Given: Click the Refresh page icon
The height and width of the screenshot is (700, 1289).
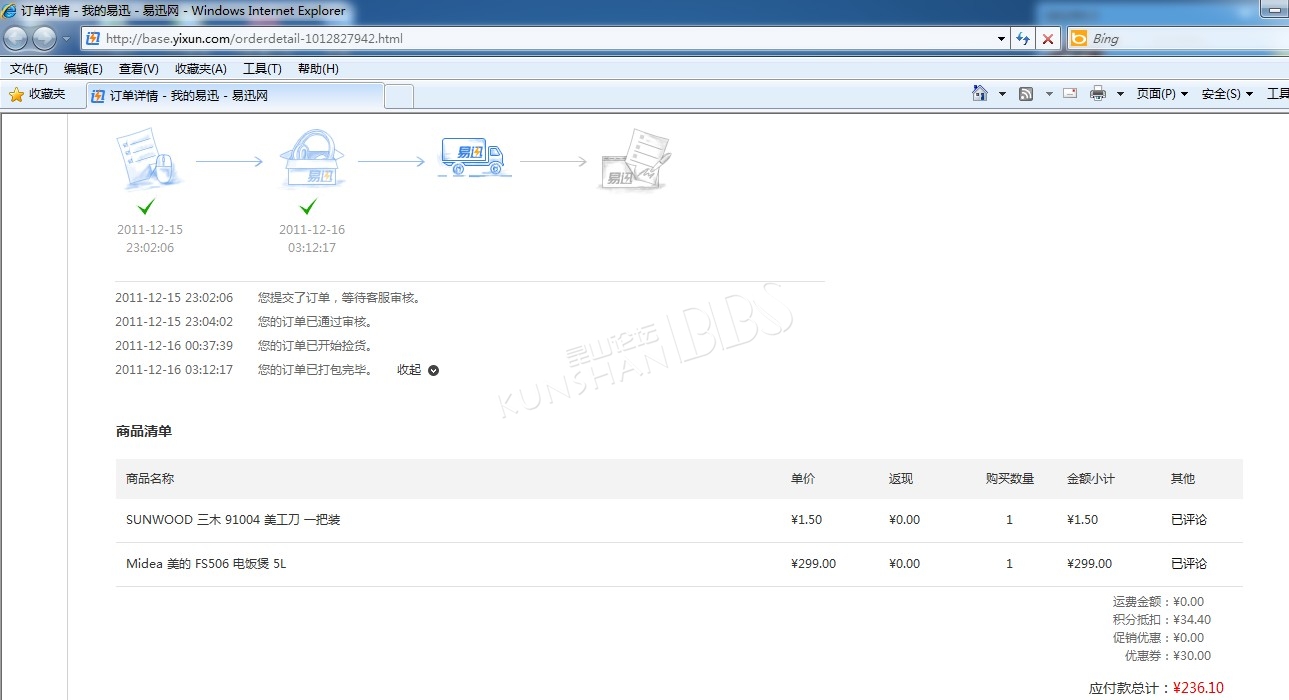Looking at the screenshot, I should pos(1023,39).
